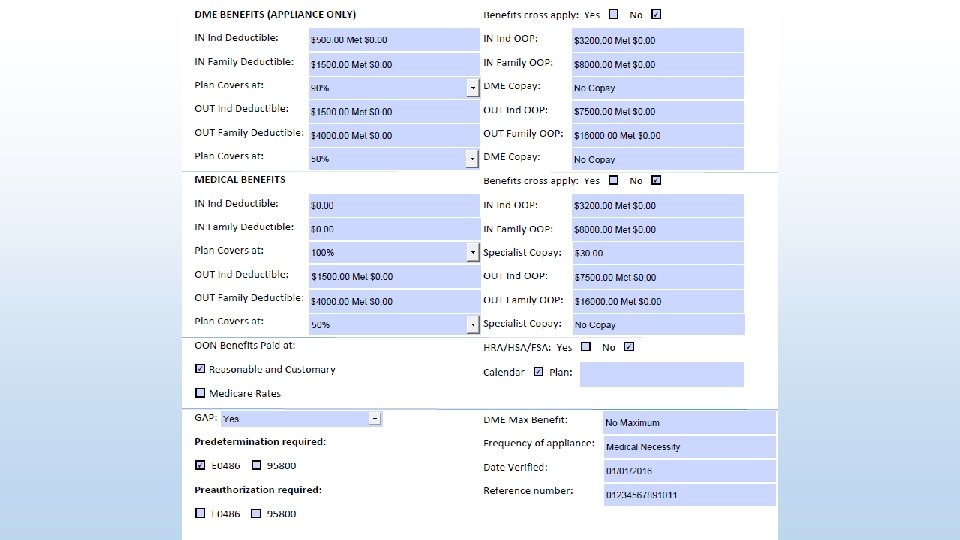Viewport: 960px width, 540px height.
Task: Click DME IN Ind Deductible field
Action: tap(394, 40)
